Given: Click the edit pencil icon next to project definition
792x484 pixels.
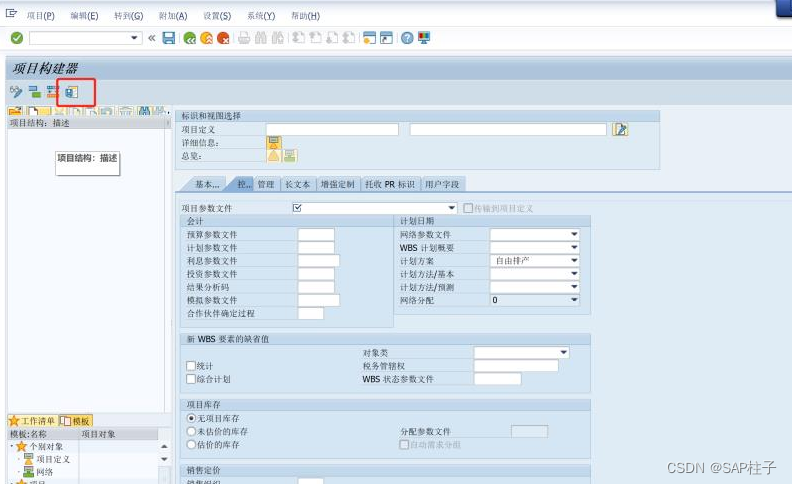Looking at the screenshot, I should (x=620, y=129).
